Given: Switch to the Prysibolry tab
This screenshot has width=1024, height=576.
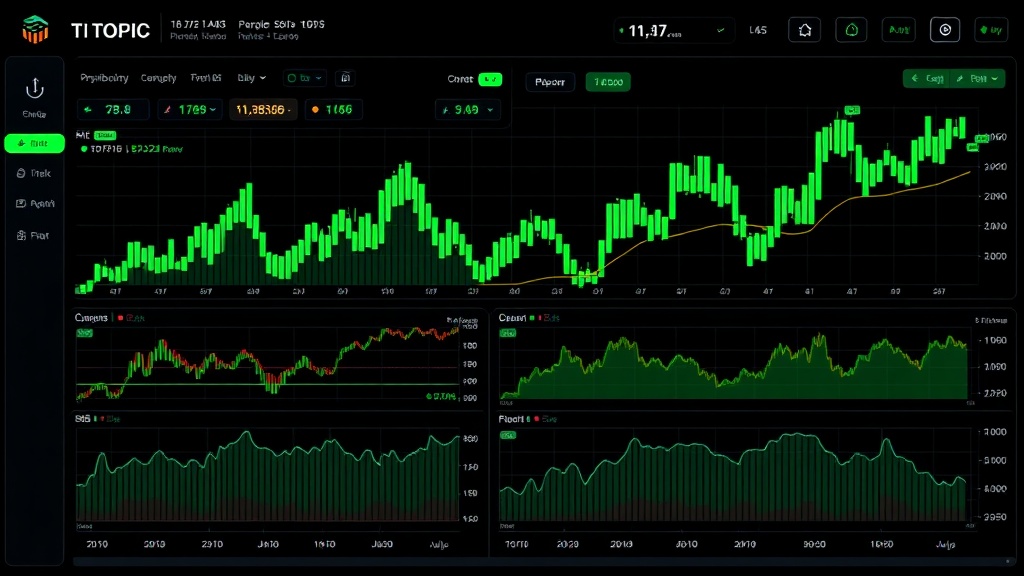Looking at the screenshot, I should pos(104,78).
